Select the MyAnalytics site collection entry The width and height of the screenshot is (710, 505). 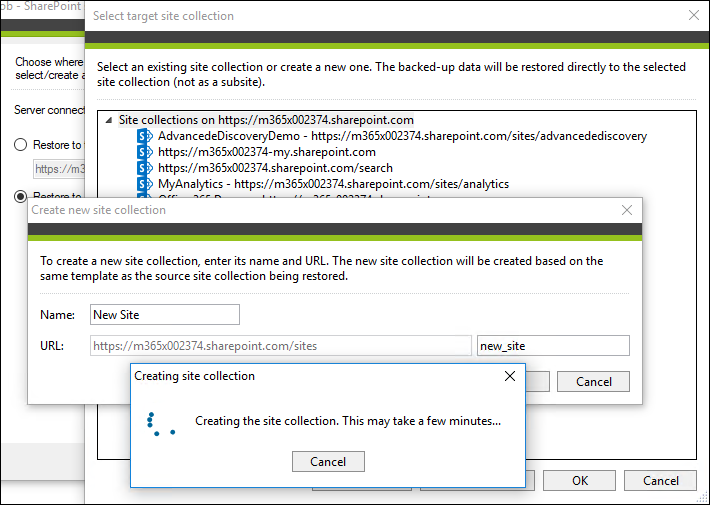click(333, 184)
